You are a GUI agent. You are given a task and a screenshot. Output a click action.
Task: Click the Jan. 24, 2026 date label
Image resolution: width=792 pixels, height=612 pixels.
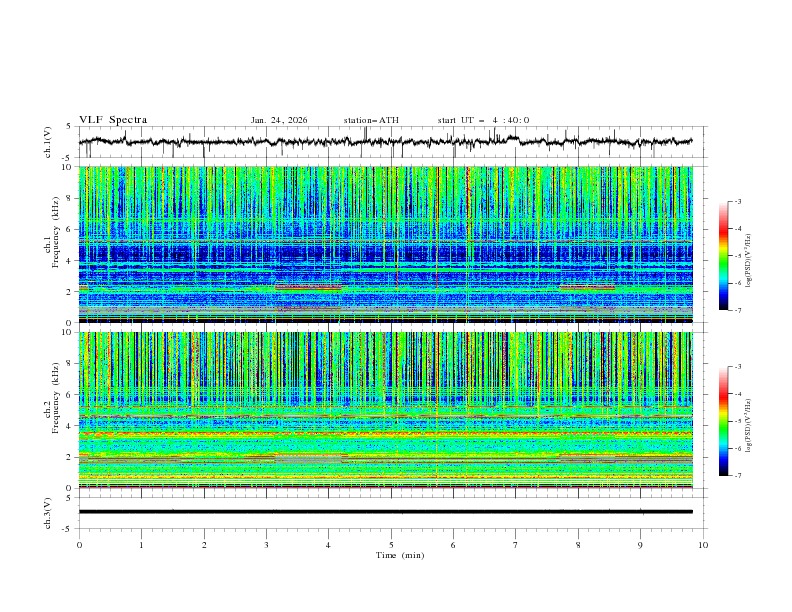pyautogui.click(x=279, y=120)
